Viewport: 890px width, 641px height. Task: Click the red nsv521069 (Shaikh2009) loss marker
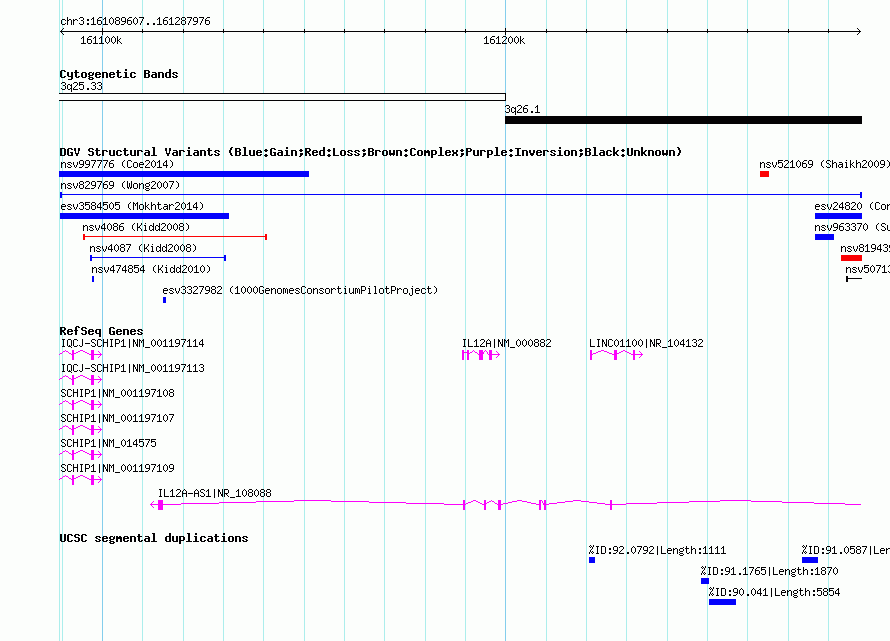(x=765, y=174)
